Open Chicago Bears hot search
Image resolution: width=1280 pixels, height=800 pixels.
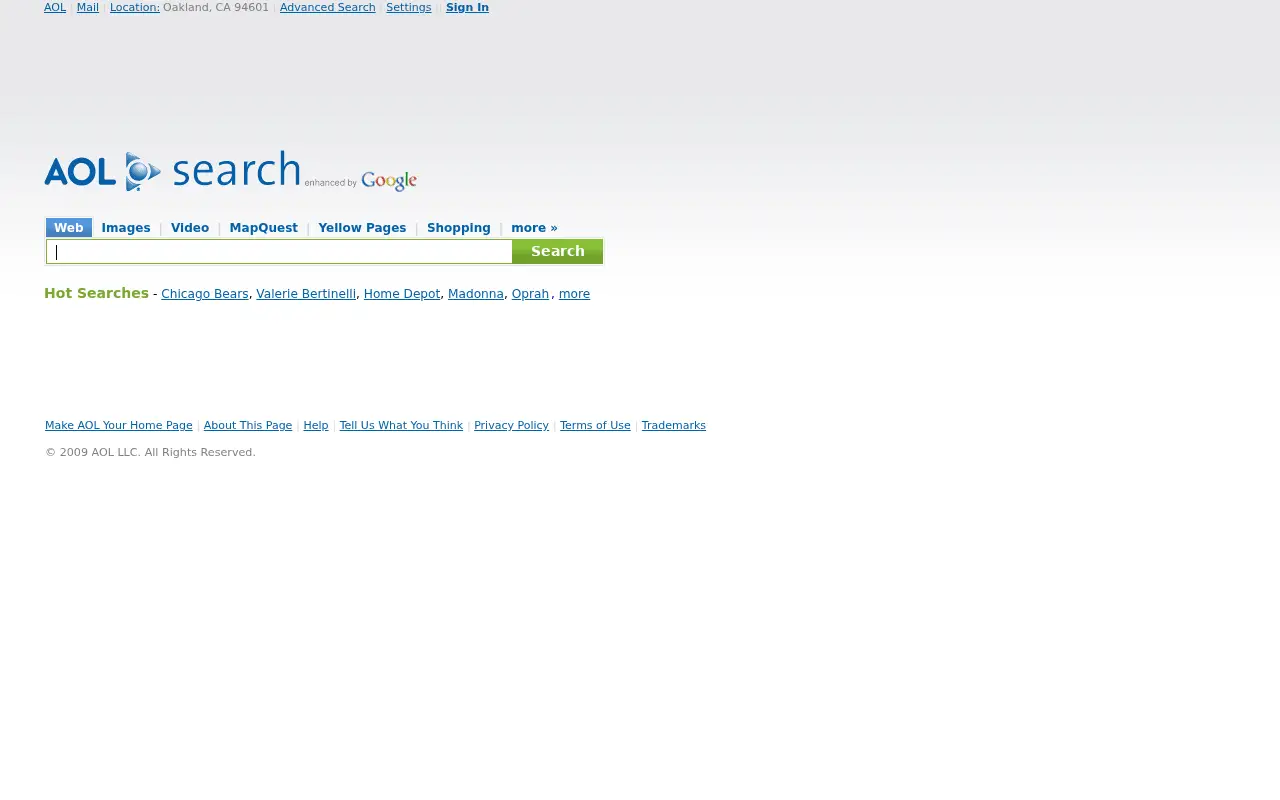tap(205, 294)
